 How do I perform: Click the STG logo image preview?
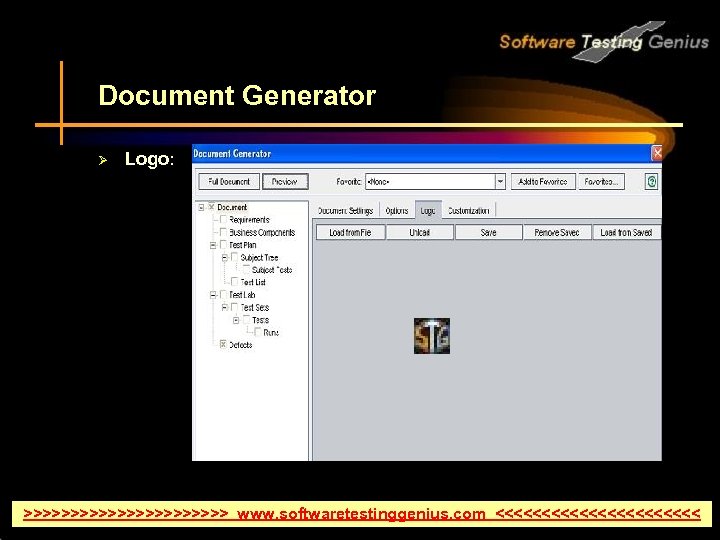pyautogui.click(x=432, y=336)
